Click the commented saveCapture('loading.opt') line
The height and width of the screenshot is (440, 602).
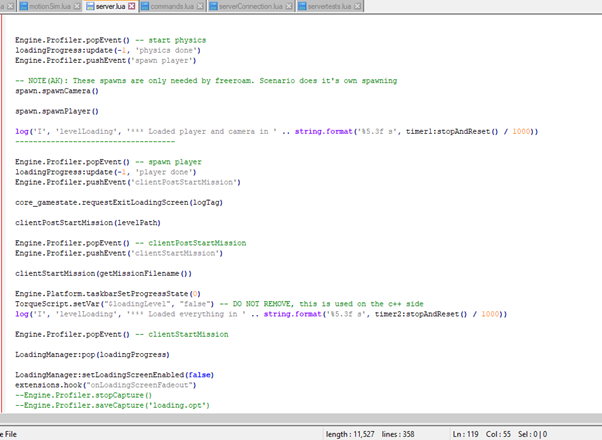(112, 405)
